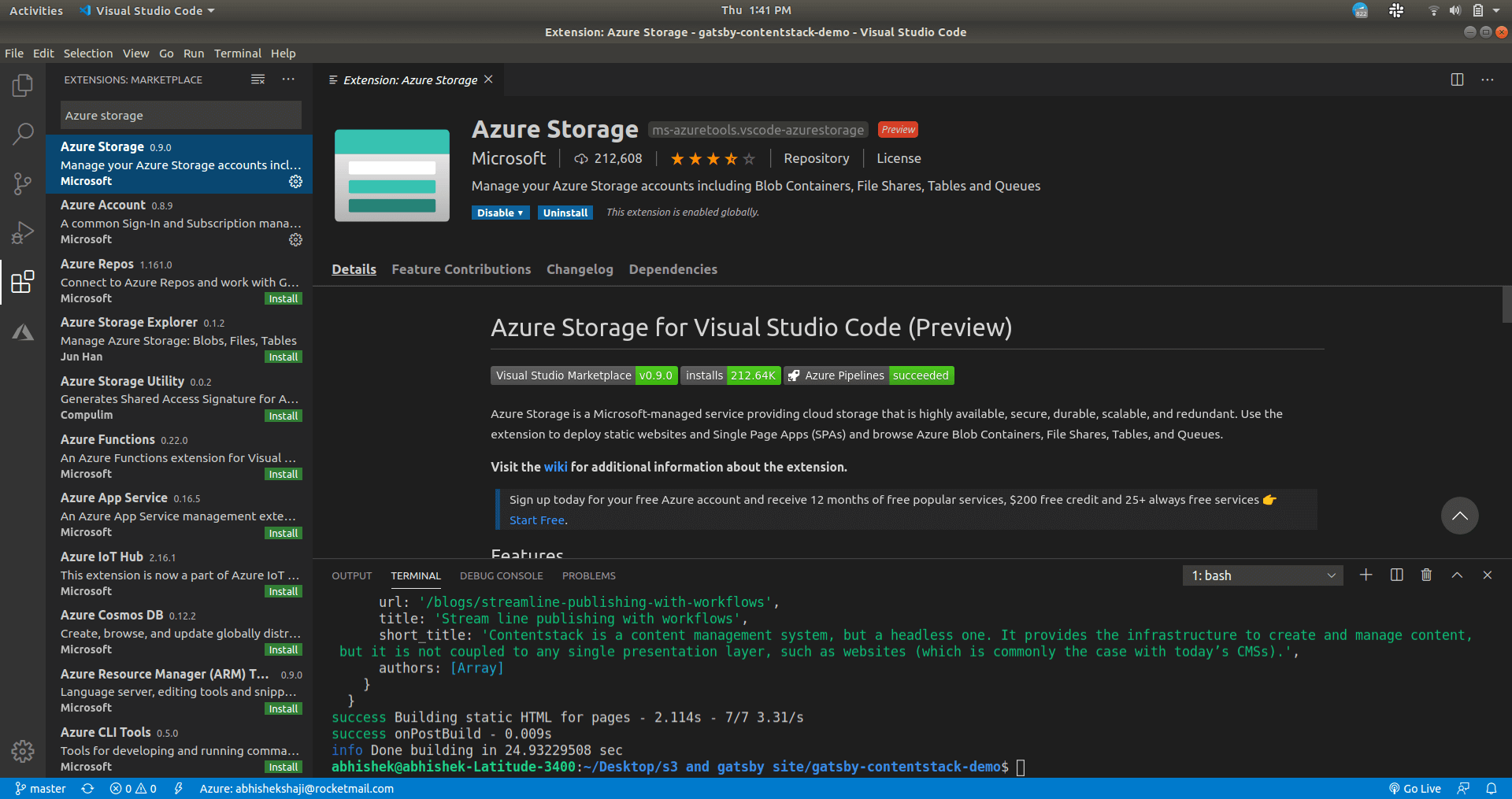Screen dimensions: 1512x799
Task: Split the terminal panel
Action: pos(1396,575)
